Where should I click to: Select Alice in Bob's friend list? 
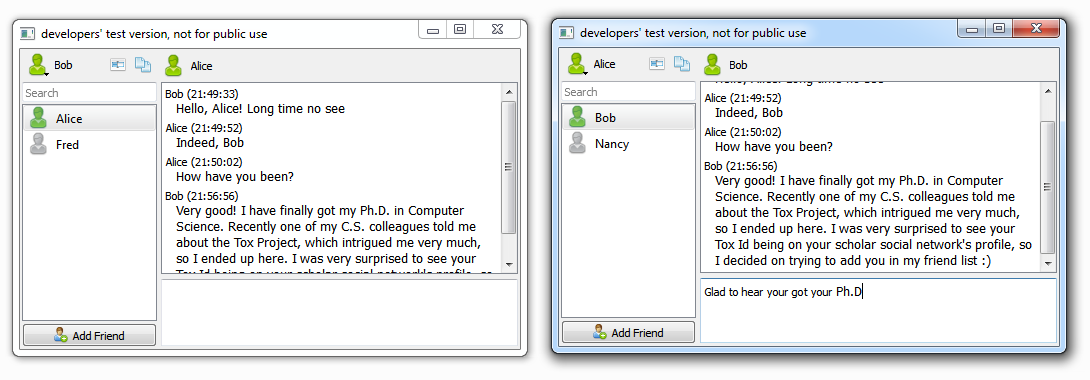coord(90,118)
